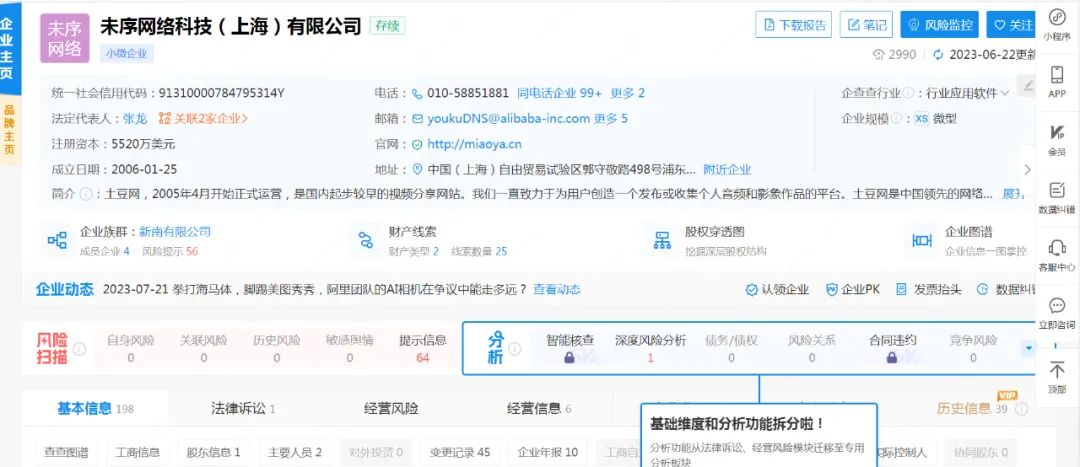This screenshot has height=467, width=1080.
Task: Click the 财产线索 property clue icon
Action: [365, 240]
